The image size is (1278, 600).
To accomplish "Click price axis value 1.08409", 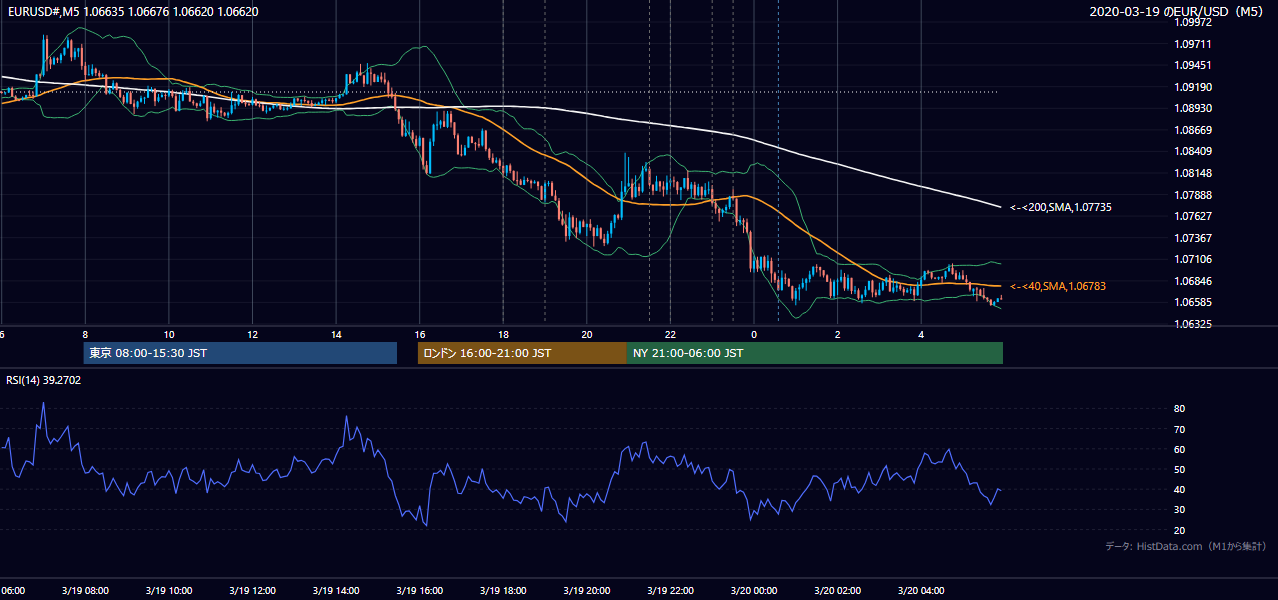I will click(1194, 152).
